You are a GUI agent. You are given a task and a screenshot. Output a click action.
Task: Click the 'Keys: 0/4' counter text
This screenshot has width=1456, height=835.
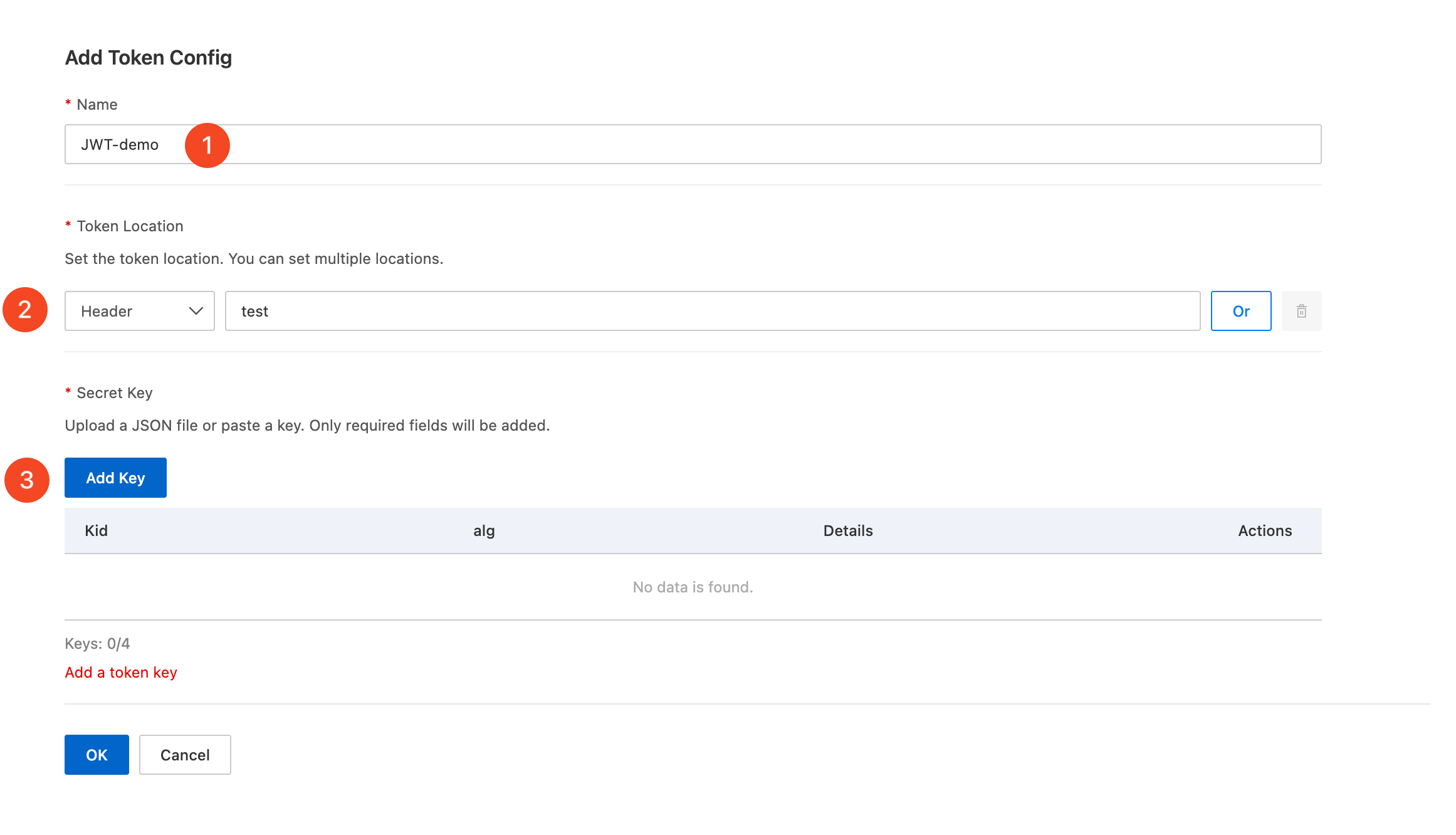point(97,644)
